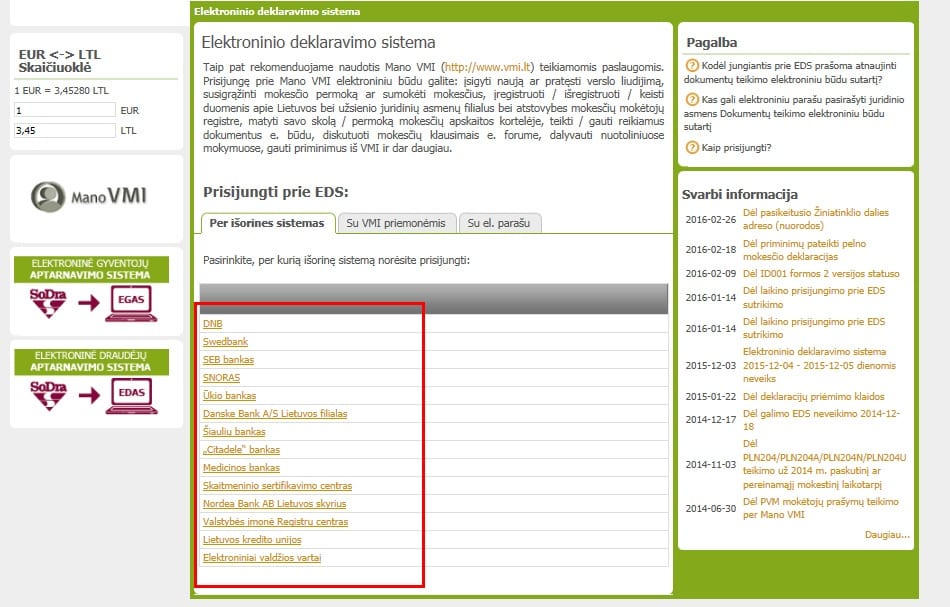Image resolution: width=950 pixels, height=607 pixels.
Task: Choose DNB bank login link
Action: (213, 324)
